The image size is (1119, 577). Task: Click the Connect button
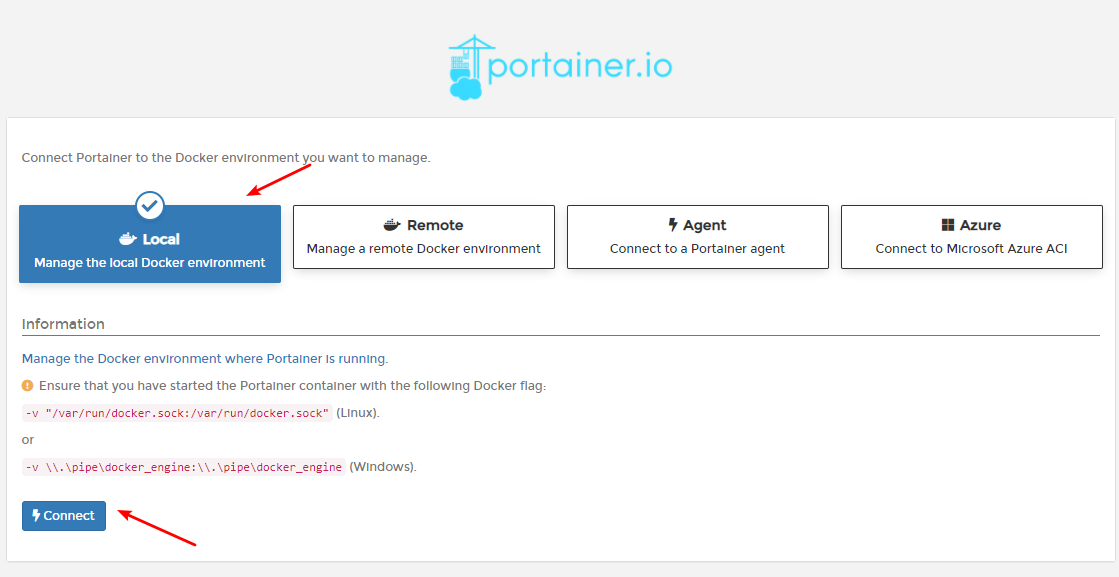pos(64,516)
